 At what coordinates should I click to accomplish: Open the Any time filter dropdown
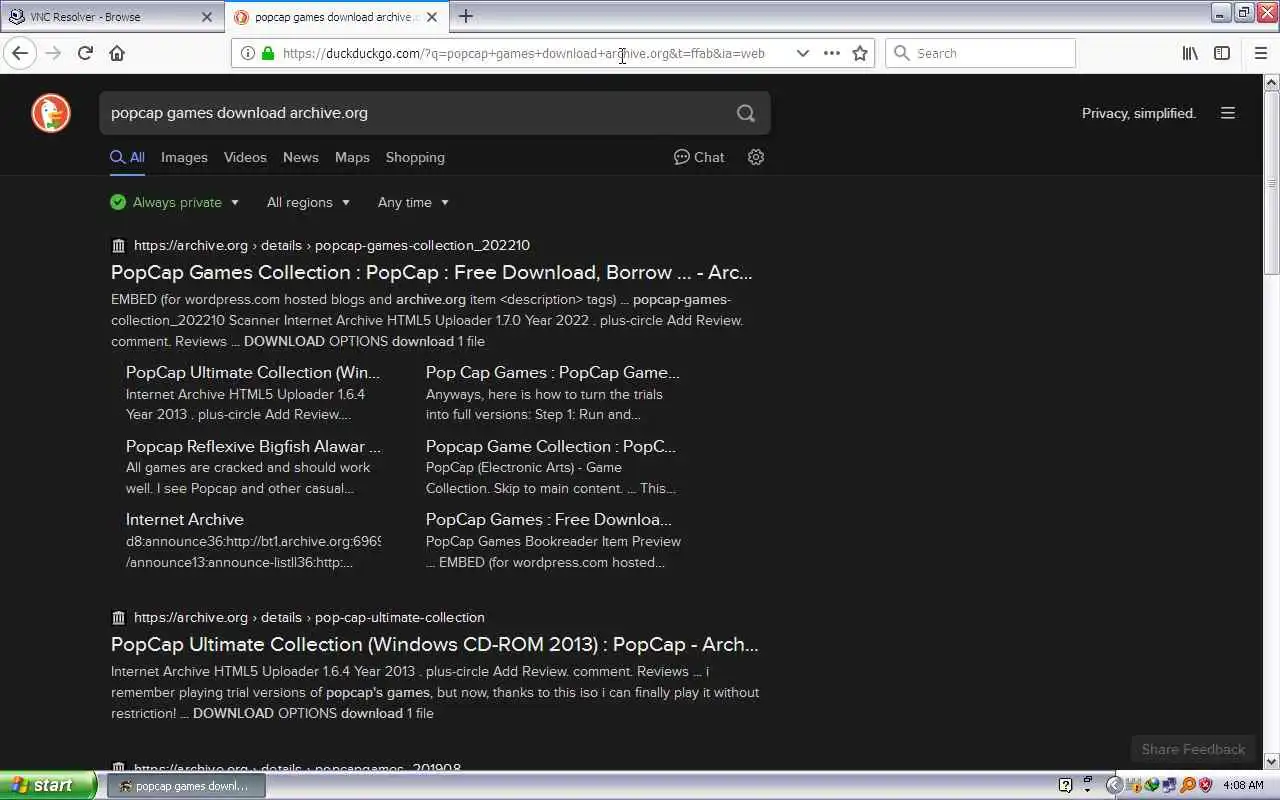point(413,202)
